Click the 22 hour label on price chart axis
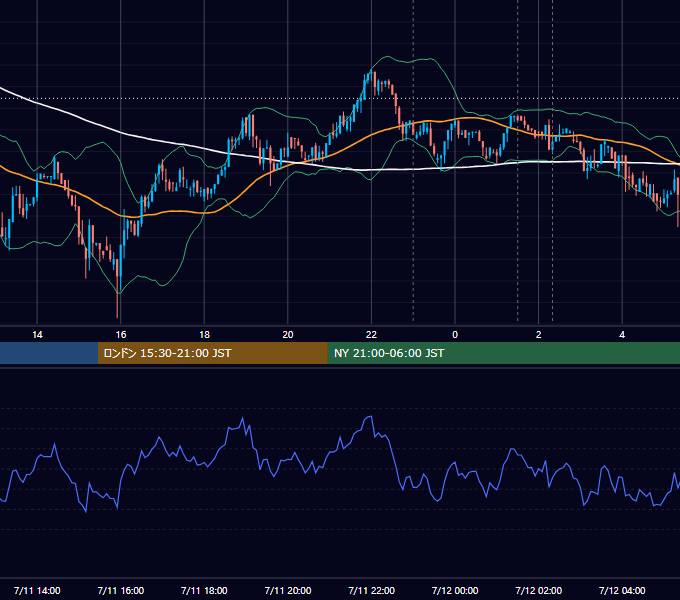Screen dimensions: 680x600 371,335
